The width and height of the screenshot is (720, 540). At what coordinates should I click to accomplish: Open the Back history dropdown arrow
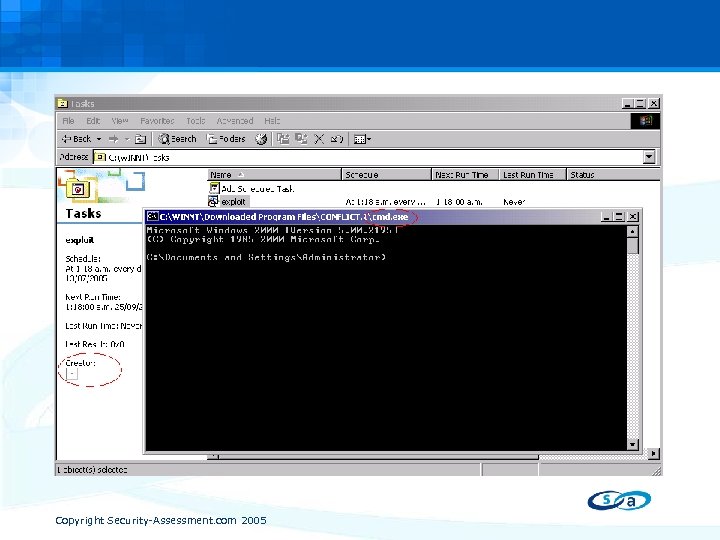[98, 139]
